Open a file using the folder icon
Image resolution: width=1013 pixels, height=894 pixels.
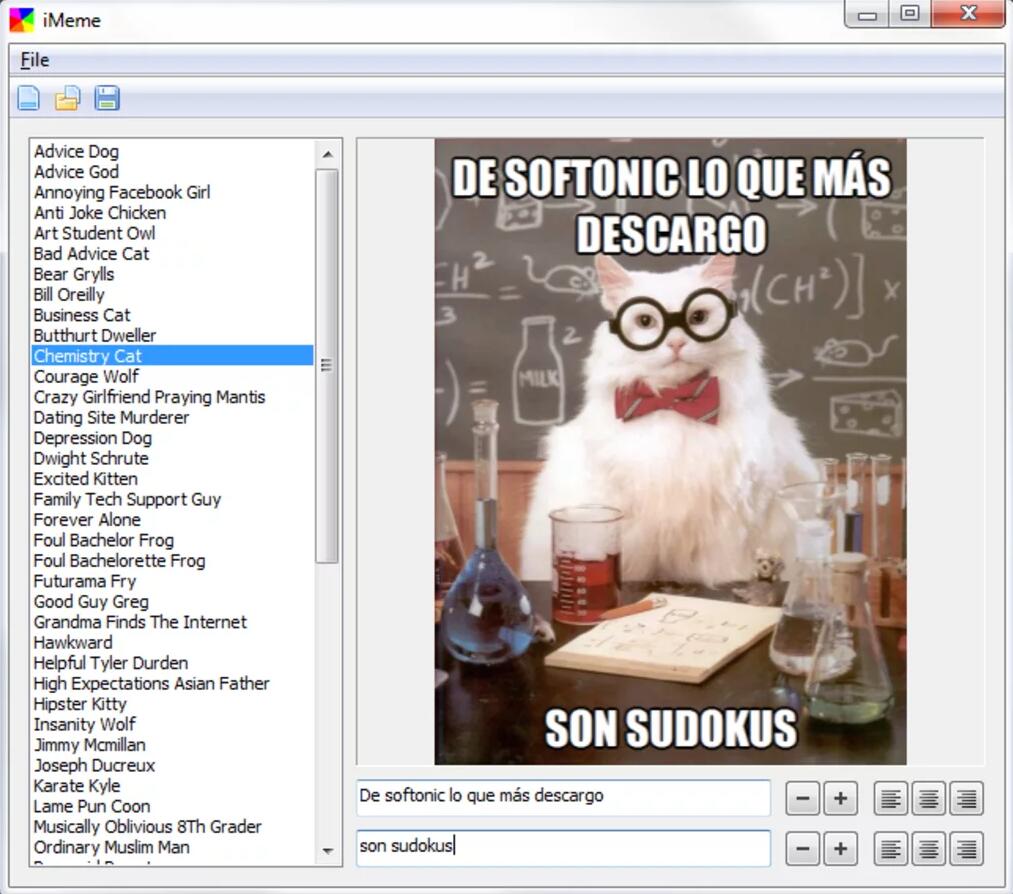pos(67,98)
